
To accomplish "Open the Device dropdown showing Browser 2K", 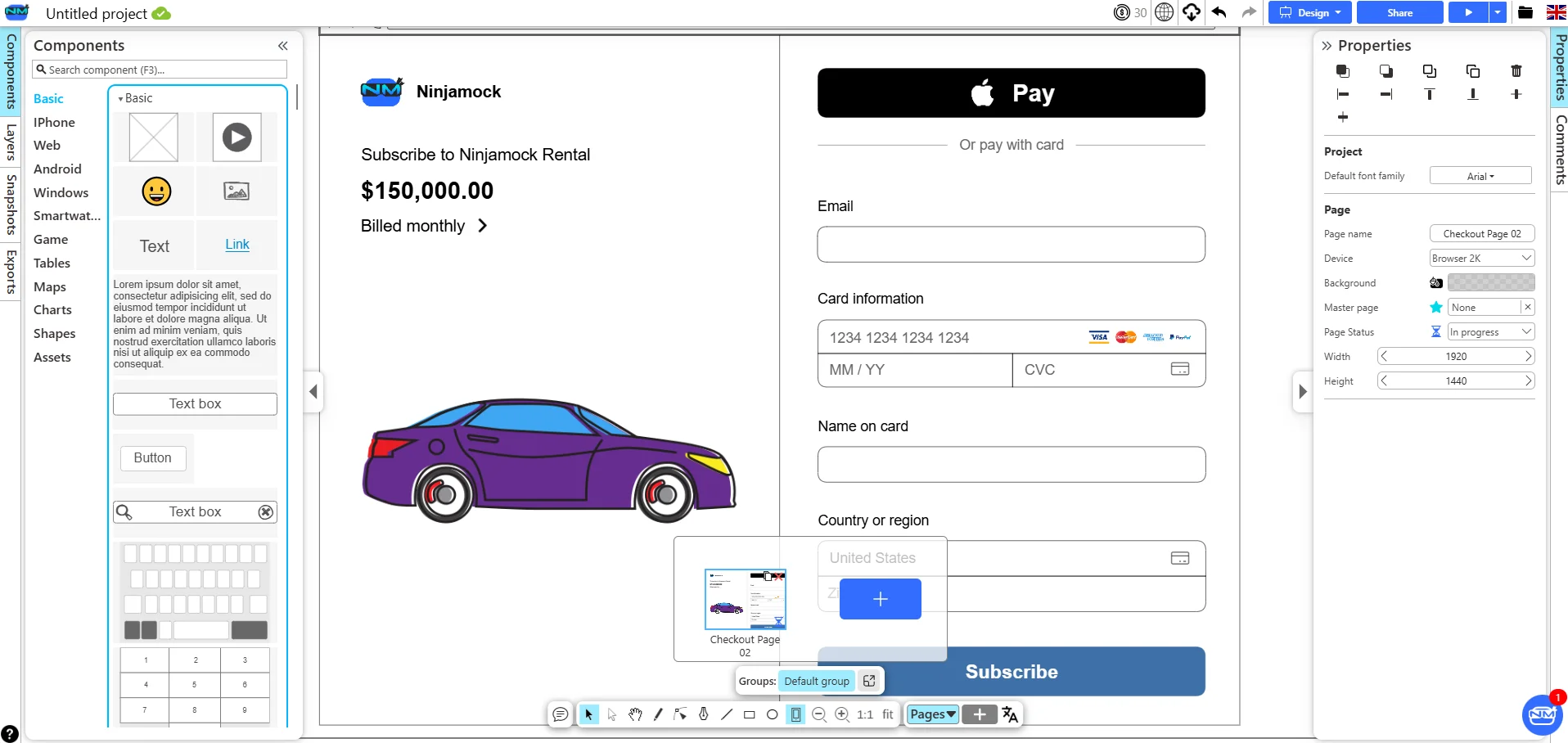I will point(1481,259).
